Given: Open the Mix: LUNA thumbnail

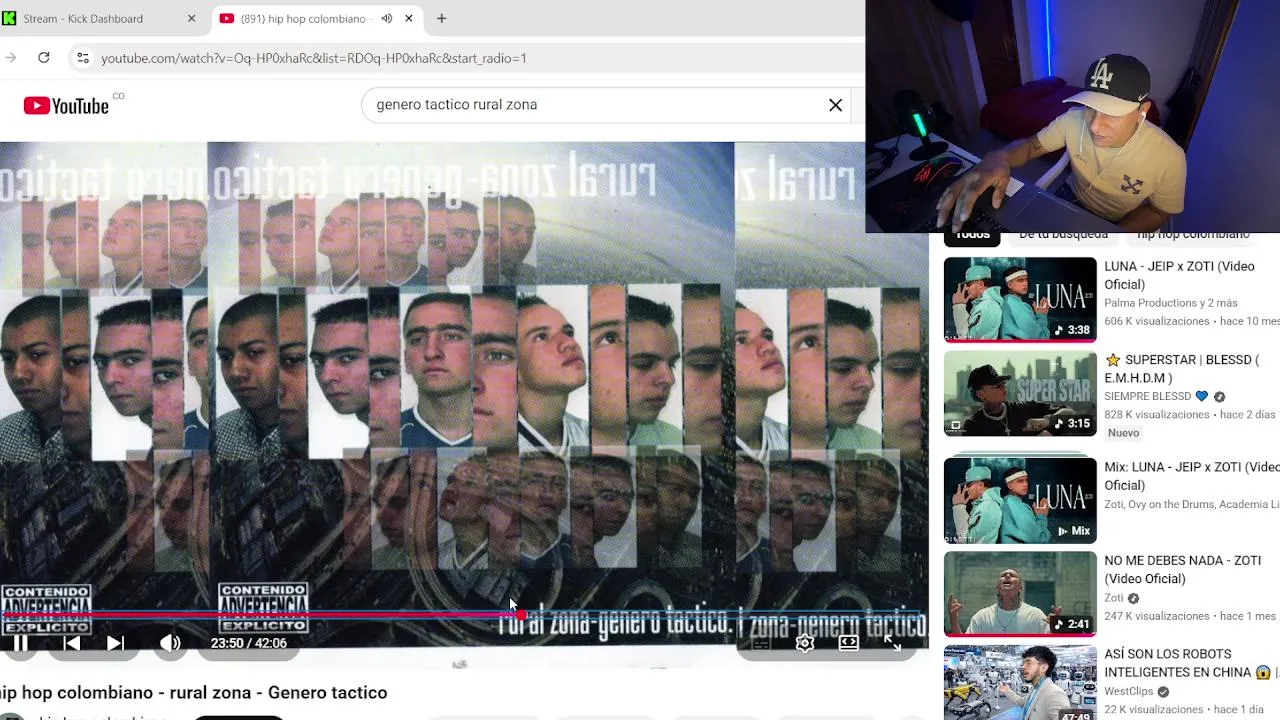Looking at the screenshot, I should point(1020,501).
